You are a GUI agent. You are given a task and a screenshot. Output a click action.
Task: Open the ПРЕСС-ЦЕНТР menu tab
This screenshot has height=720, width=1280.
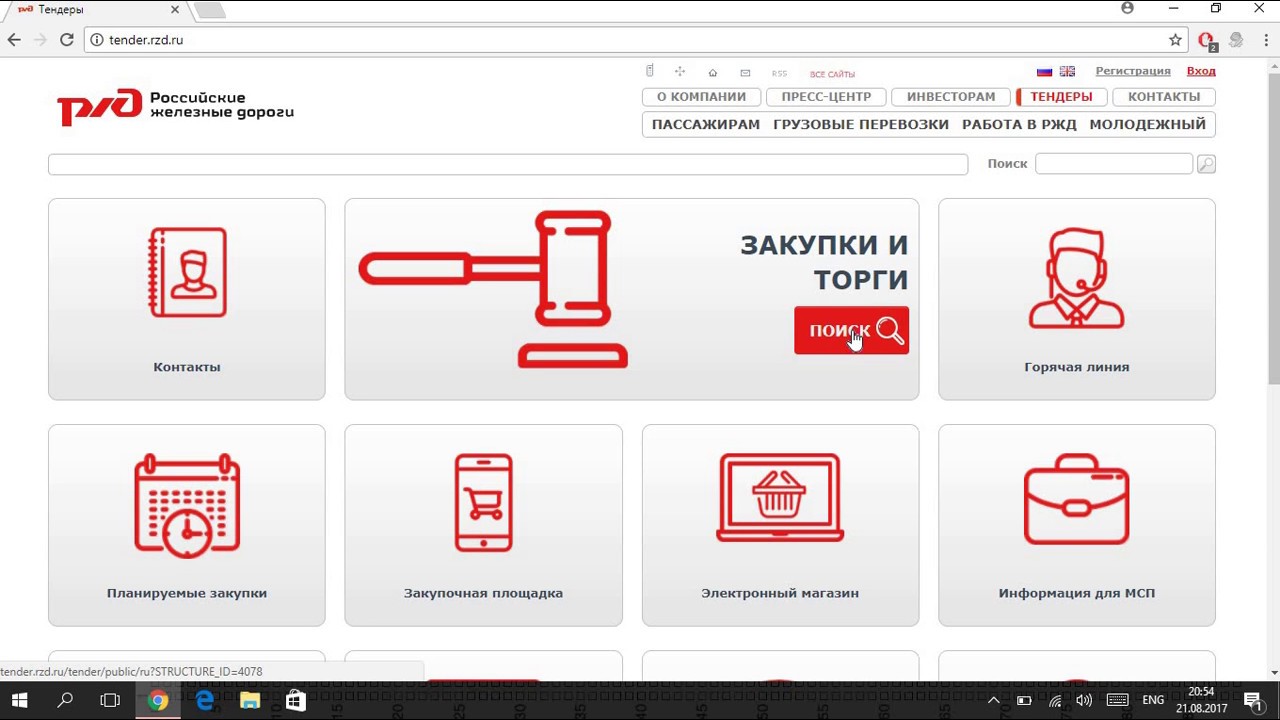coord(826,97)
